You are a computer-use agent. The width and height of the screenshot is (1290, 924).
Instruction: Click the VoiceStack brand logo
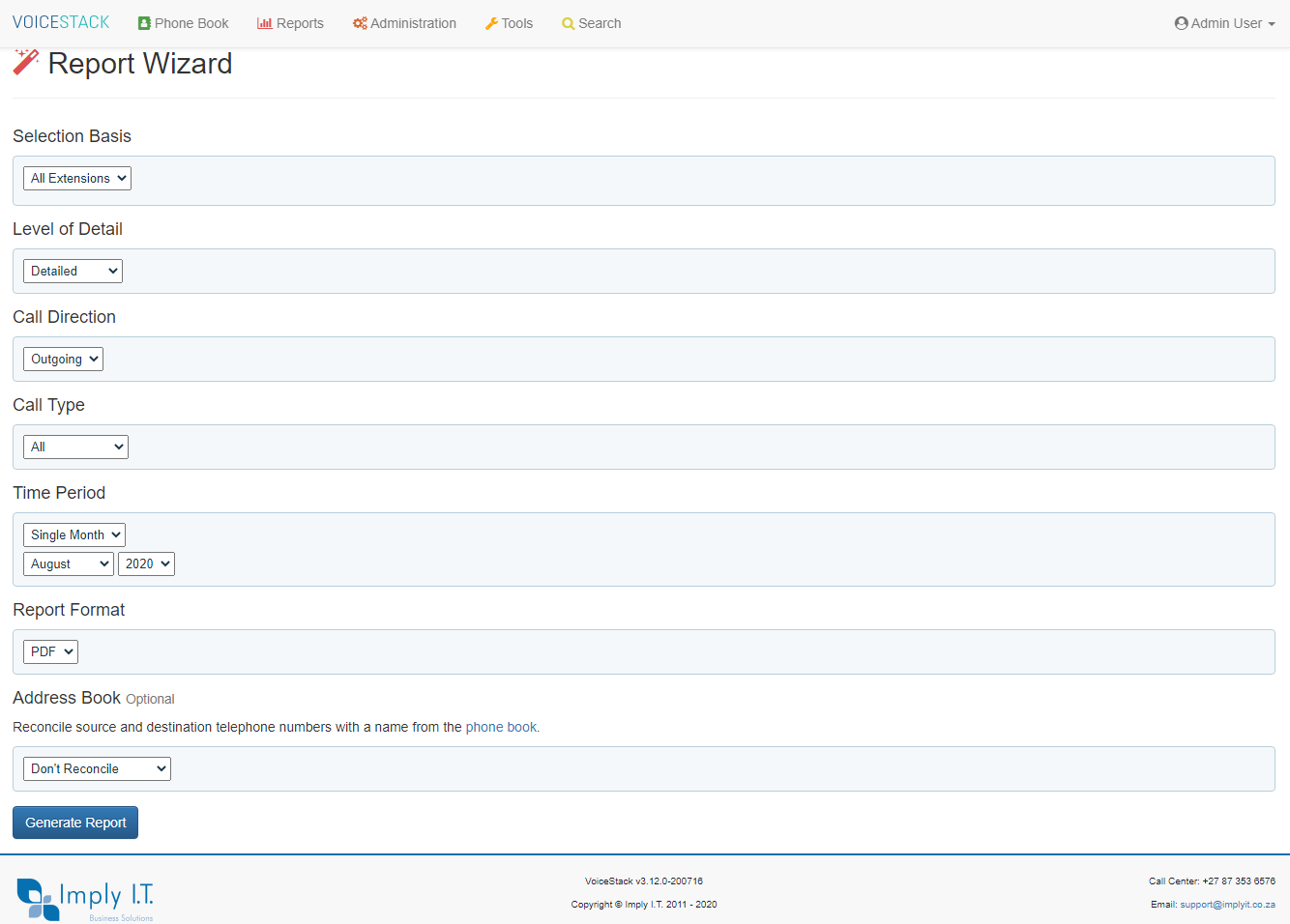61,22
